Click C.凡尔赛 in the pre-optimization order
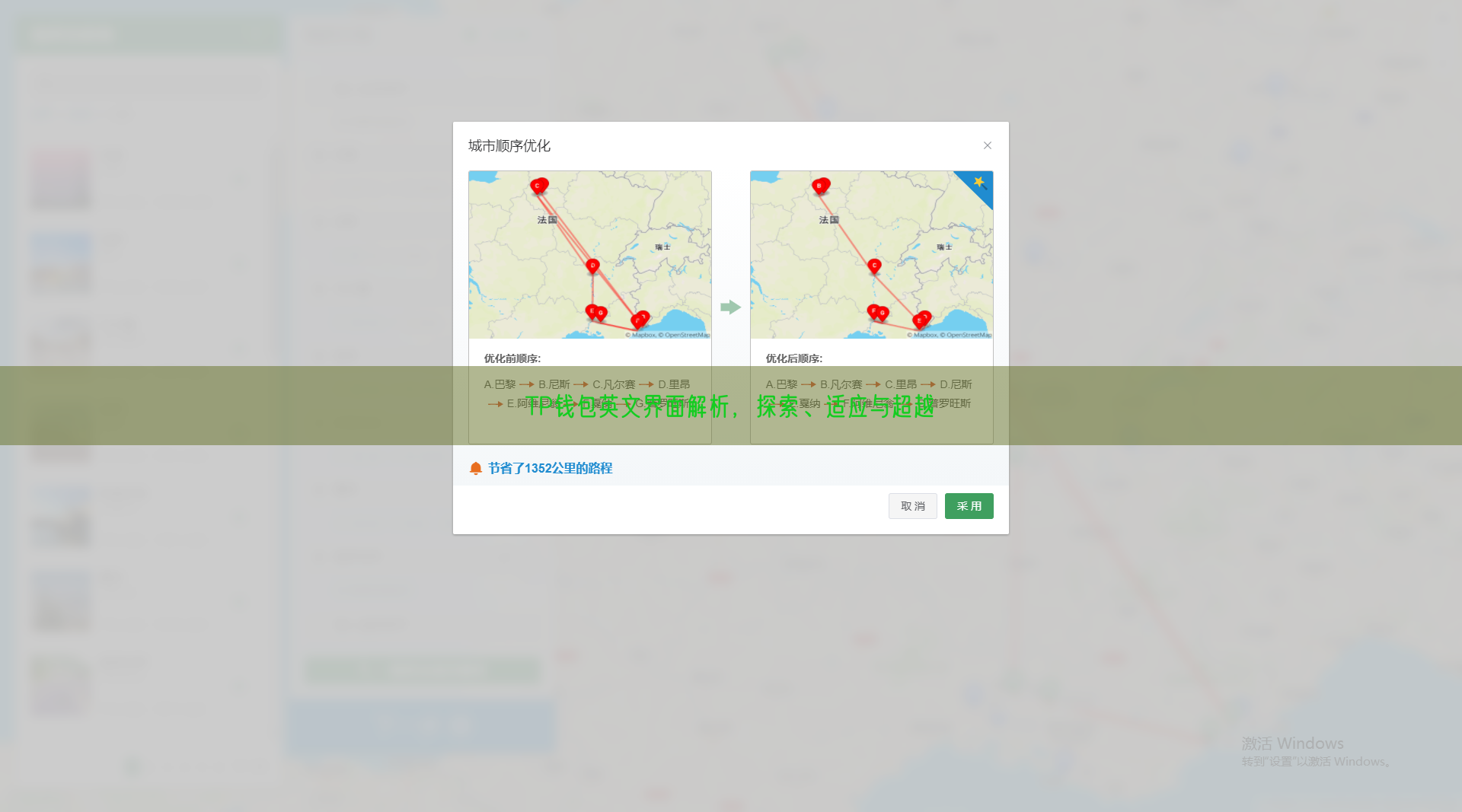 pos(614,384)
